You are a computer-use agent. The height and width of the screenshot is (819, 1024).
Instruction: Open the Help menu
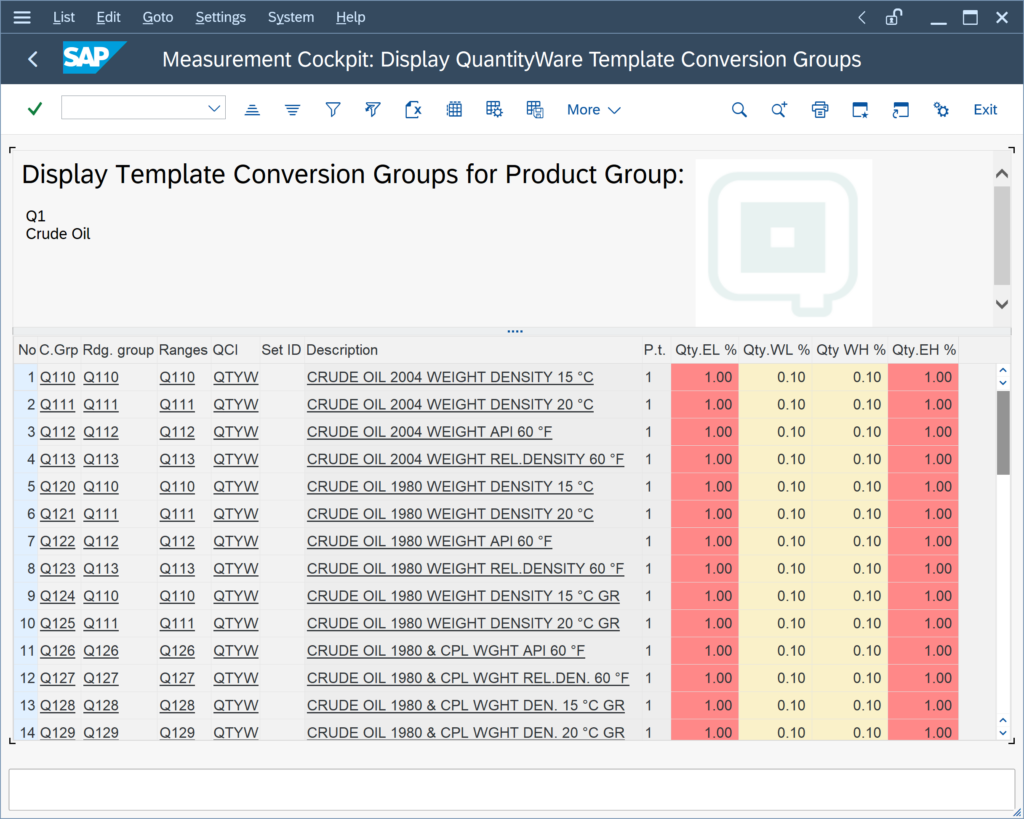[x=351, y=17]
